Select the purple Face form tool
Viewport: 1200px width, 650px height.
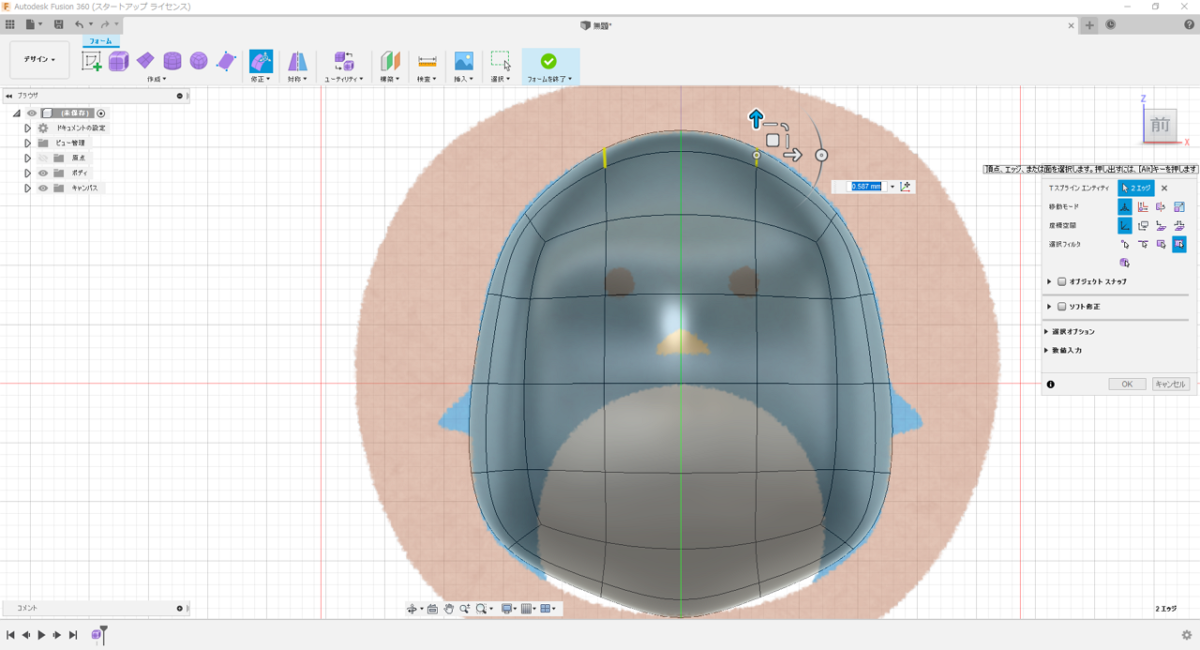pyautogui.click(x=226, y=61)
